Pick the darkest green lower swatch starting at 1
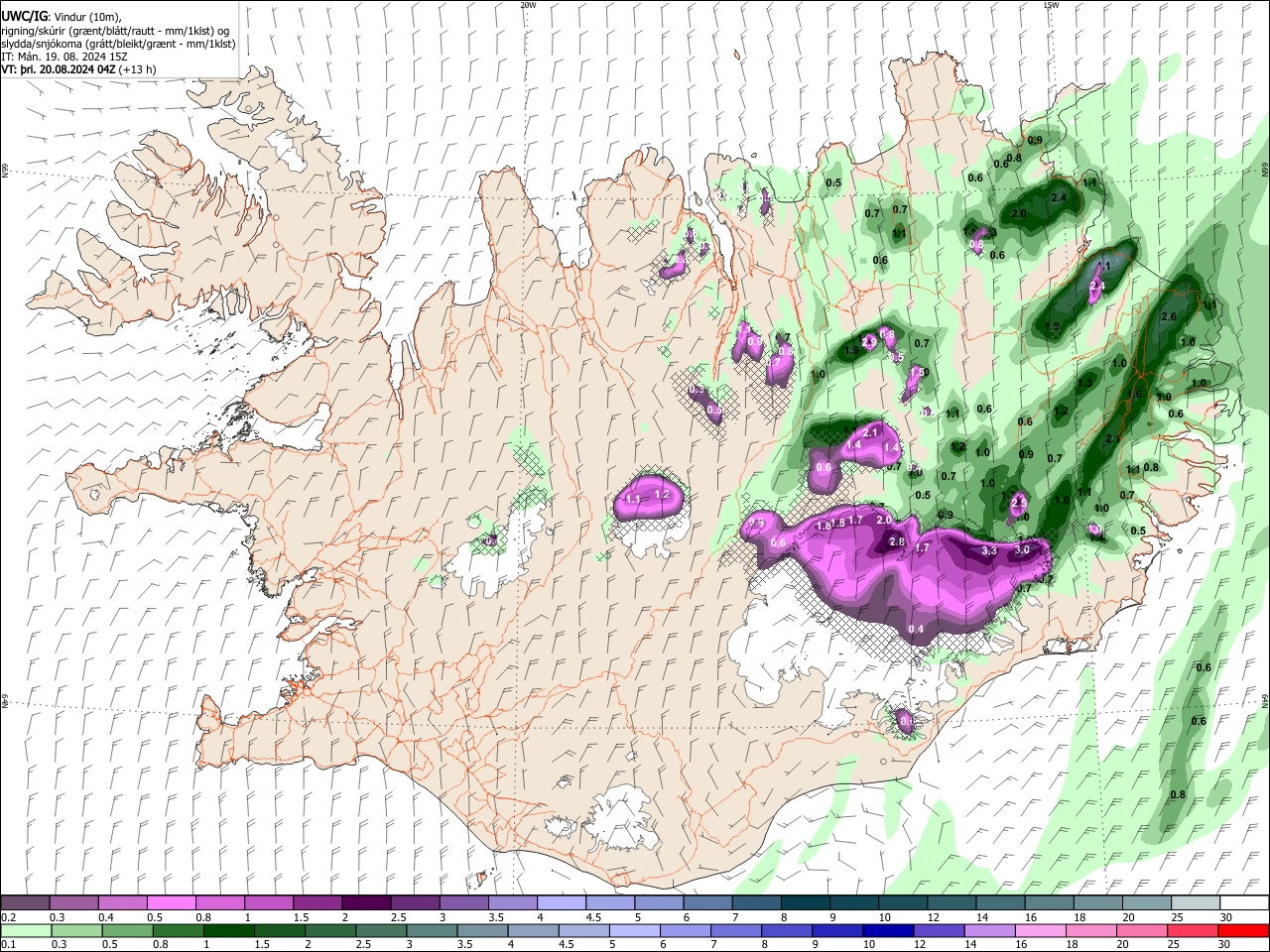 tap(229, 930)
